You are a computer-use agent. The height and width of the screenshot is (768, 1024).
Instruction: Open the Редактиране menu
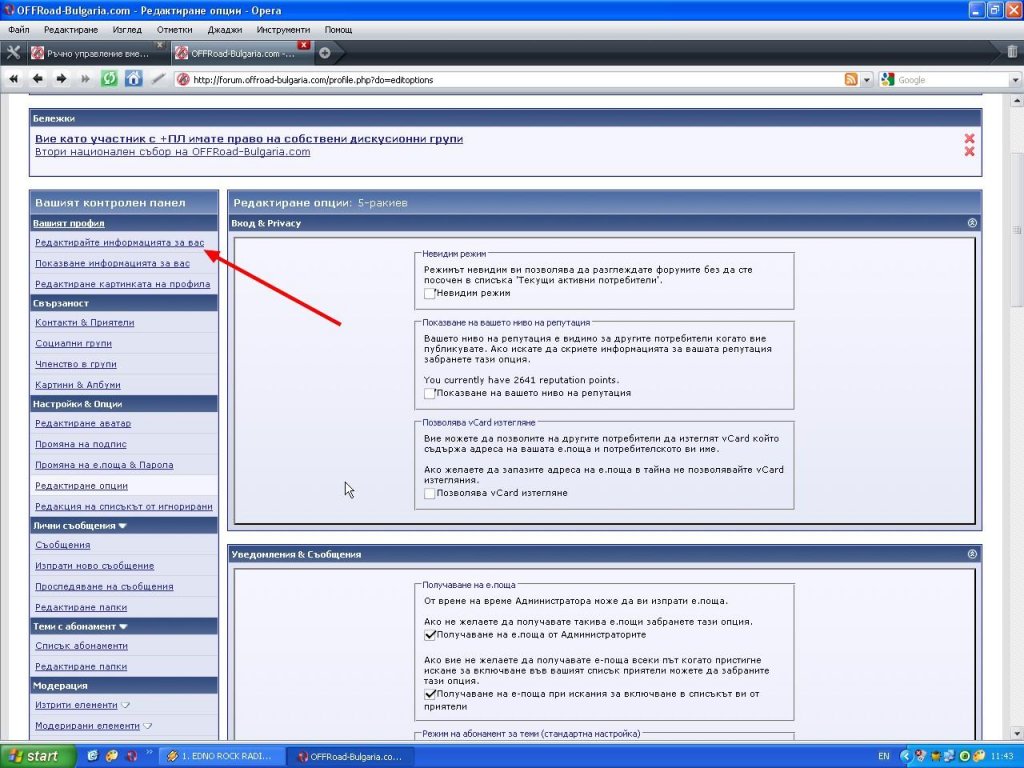point(71,29)
